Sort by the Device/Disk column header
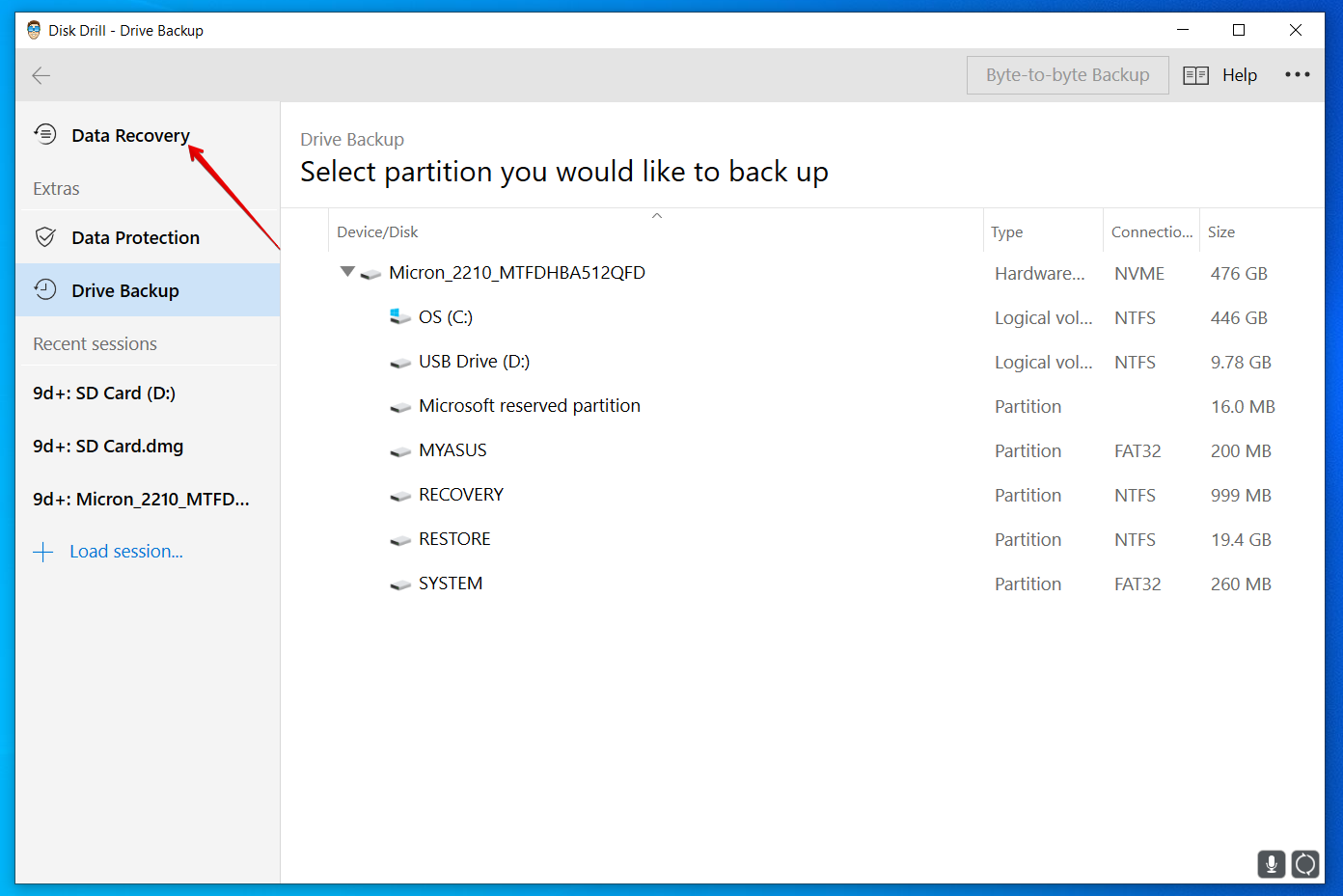Image resolution: width=1343 pixels, height=896 pixels. pos(656,231)
